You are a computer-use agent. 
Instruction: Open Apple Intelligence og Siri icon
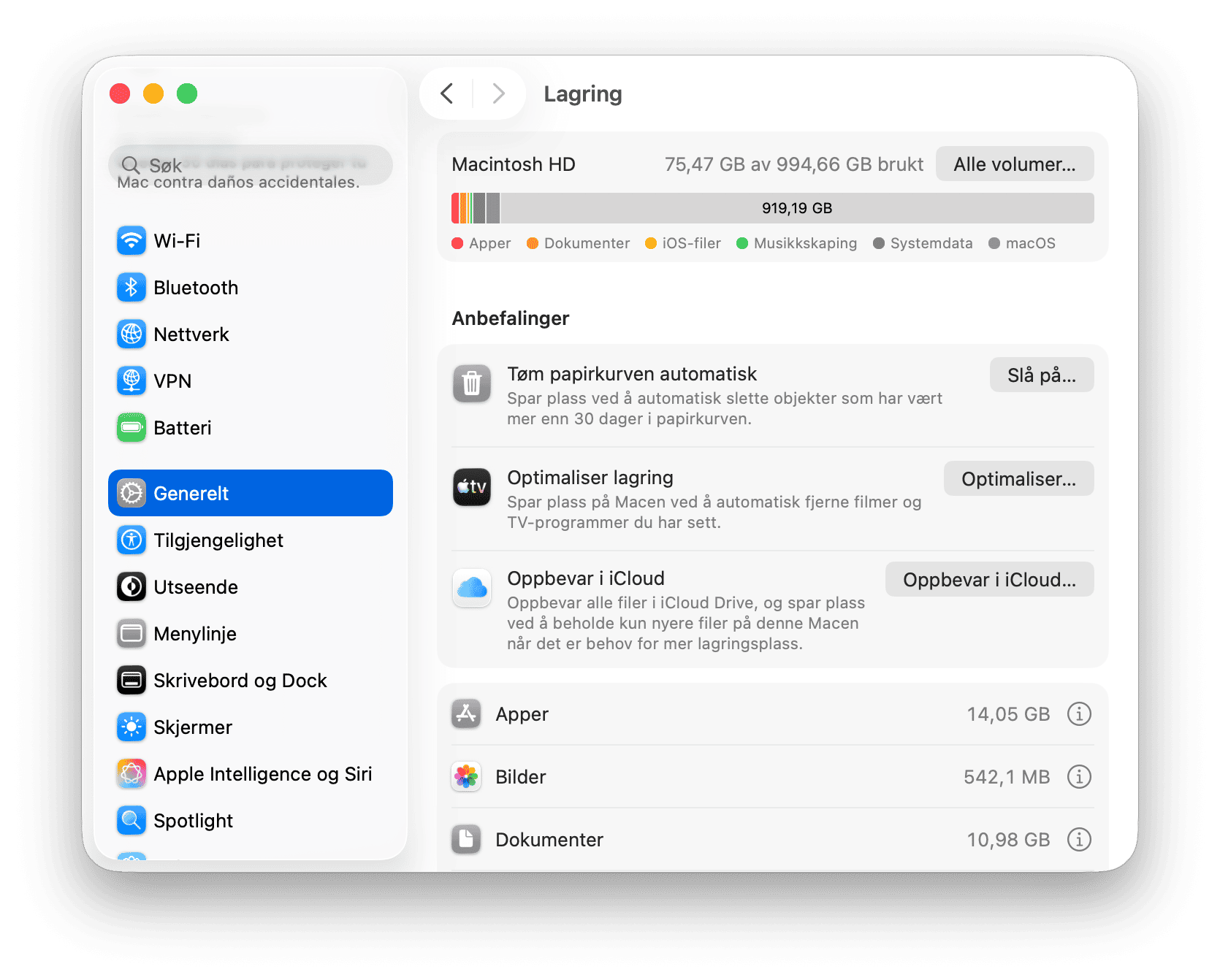coord(131,774)
